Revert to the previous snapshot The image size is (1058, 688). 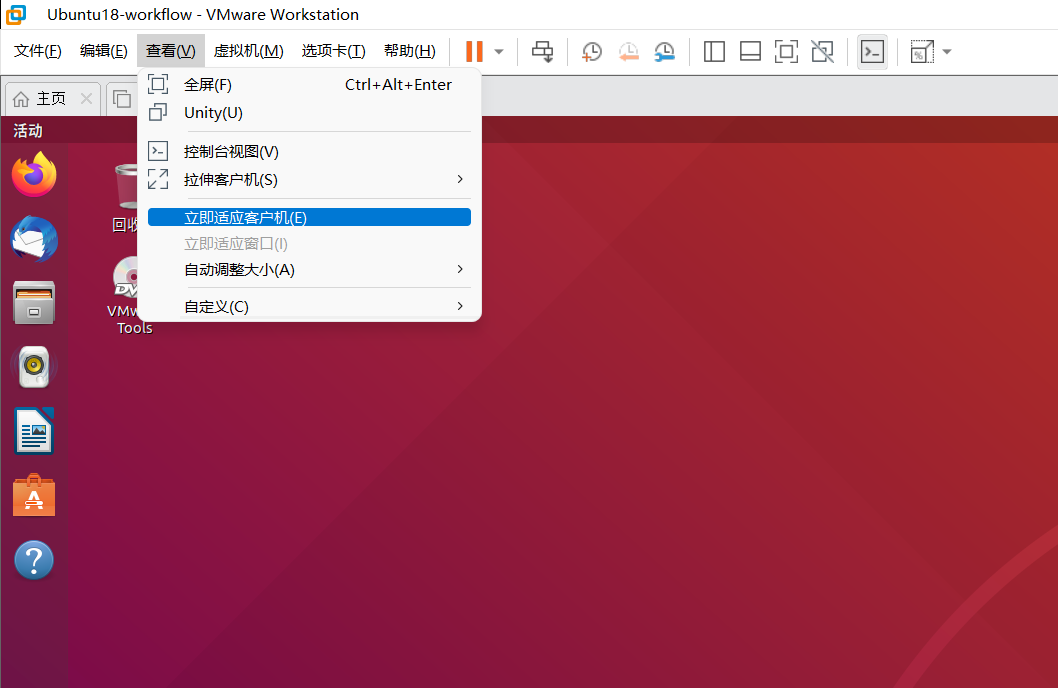pos(628,51)
